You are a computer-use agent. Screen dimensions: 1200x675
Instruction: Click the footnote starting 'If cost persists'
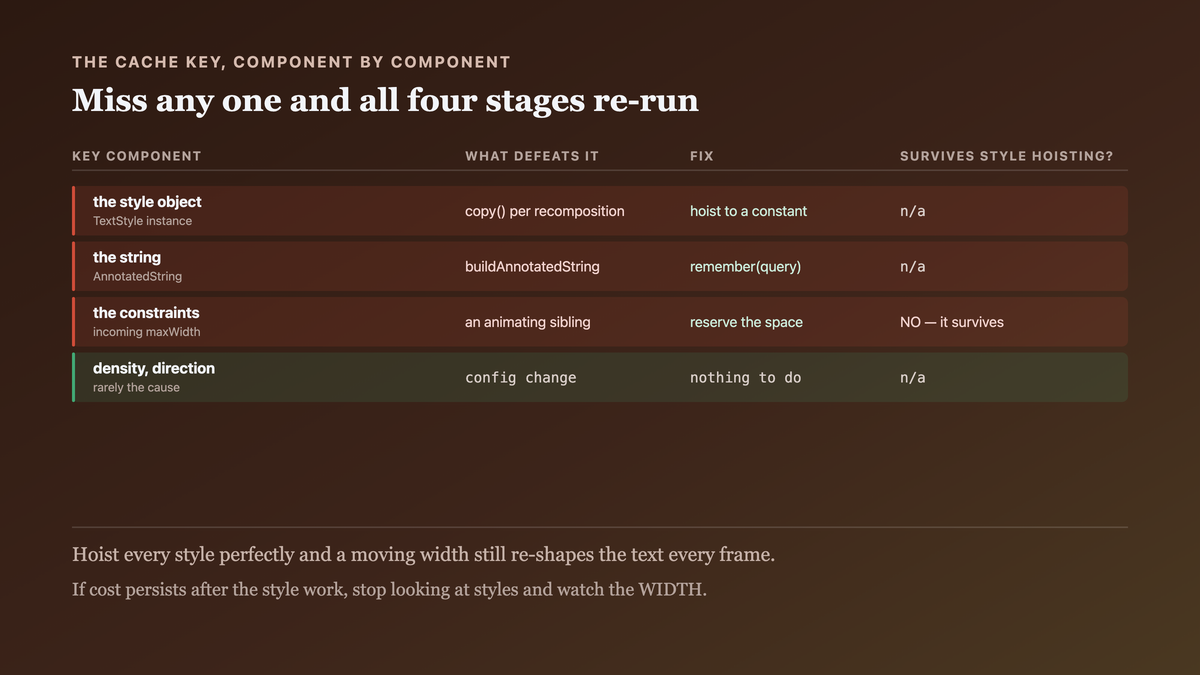389,589
